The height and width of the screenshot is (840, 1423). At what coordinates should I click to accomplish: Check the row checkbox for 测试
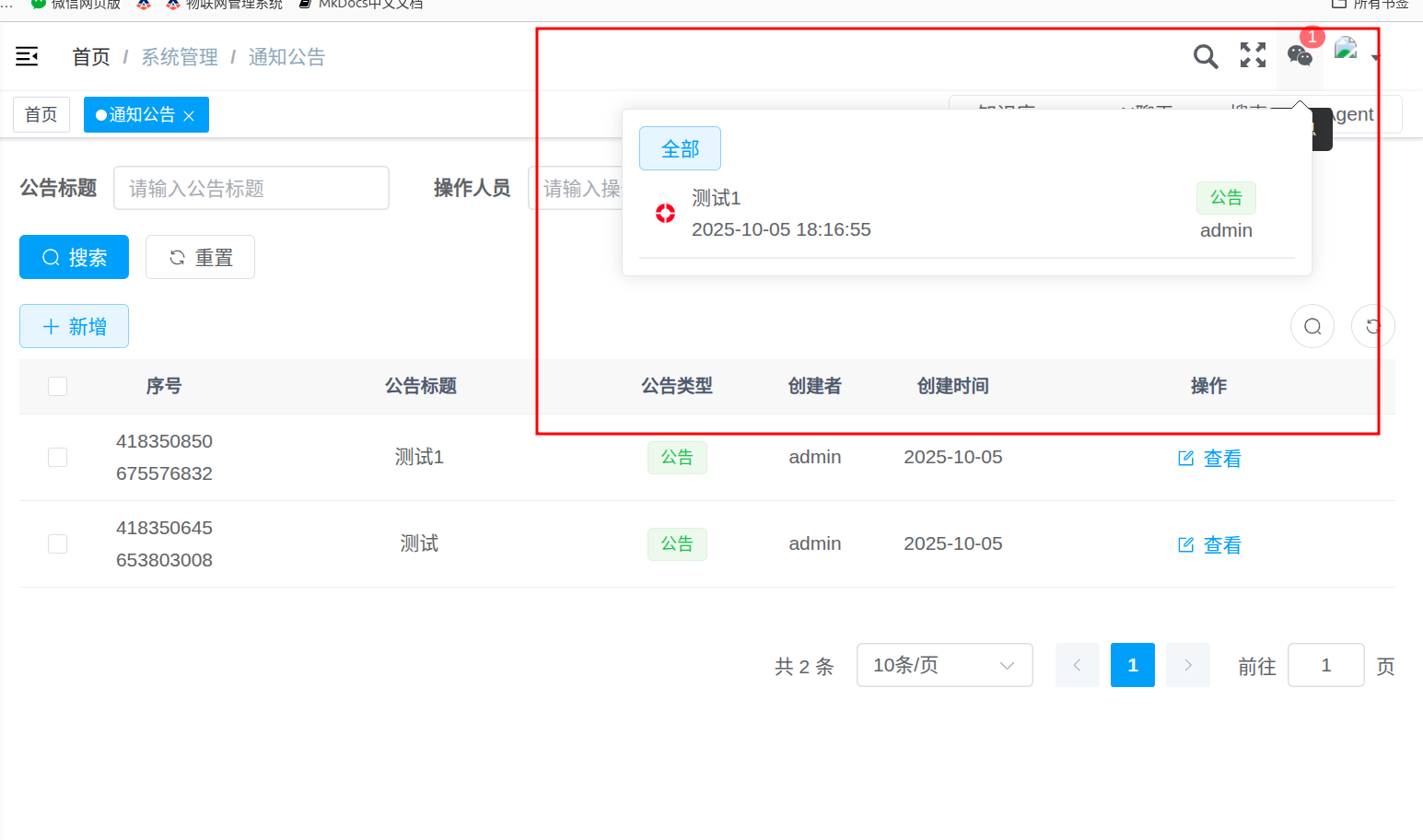coord(57,544)
